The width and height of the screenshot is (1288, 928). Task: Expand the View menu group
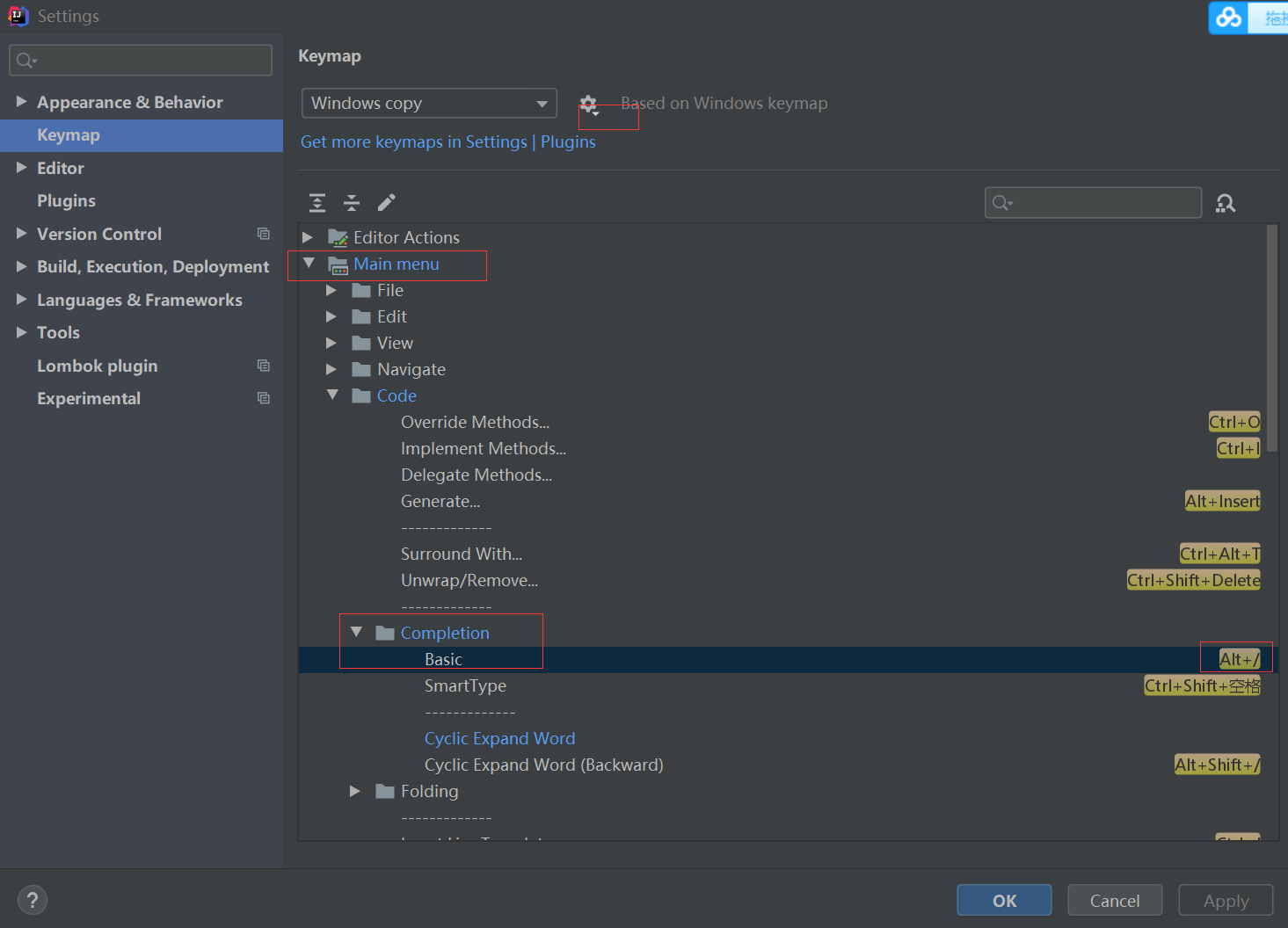(x=331, y=343)
